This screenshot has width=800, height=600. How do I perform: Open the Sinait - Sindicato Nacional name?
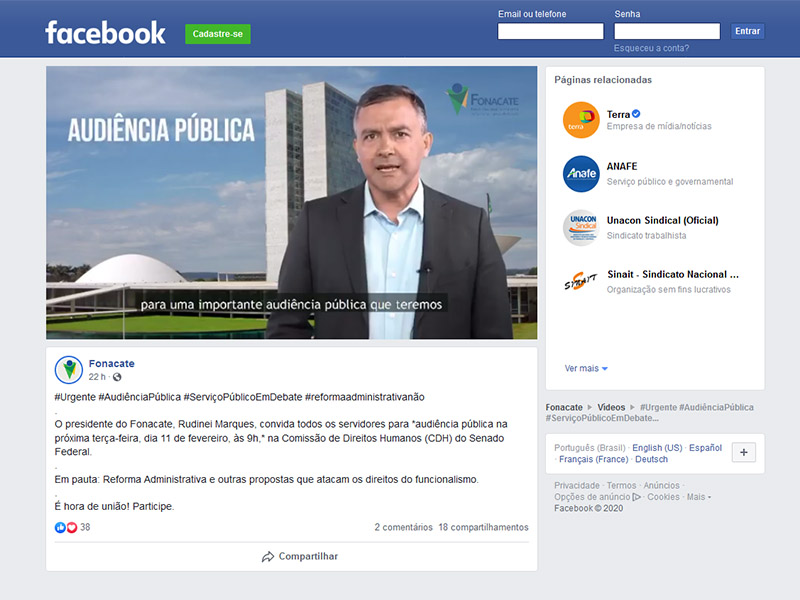click(x=673, y=274)
